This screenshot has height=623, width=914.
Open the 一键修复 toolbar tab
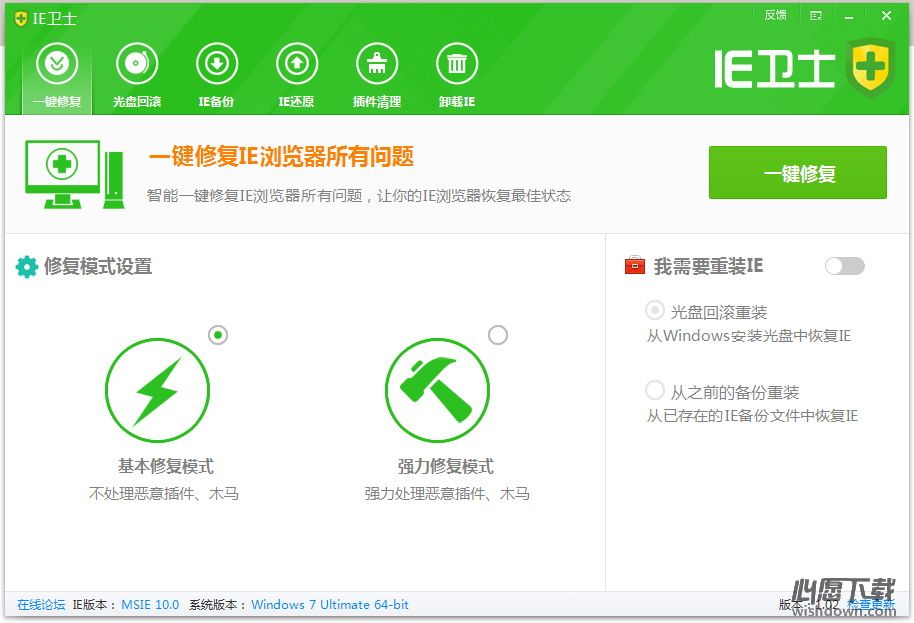click(x=57, y=77)
